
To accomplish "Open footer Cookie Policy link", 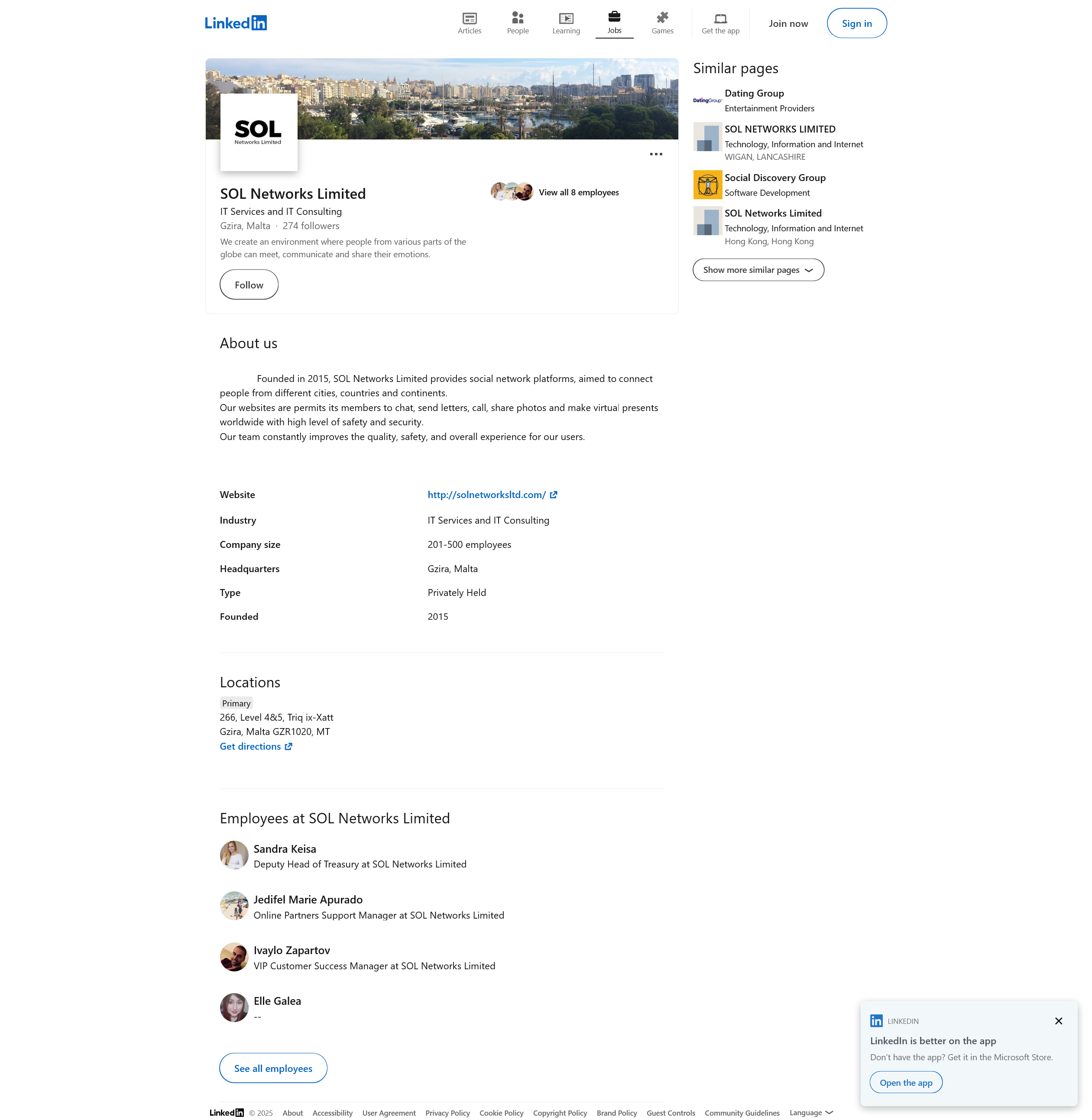I will (x=501, y=1113).
